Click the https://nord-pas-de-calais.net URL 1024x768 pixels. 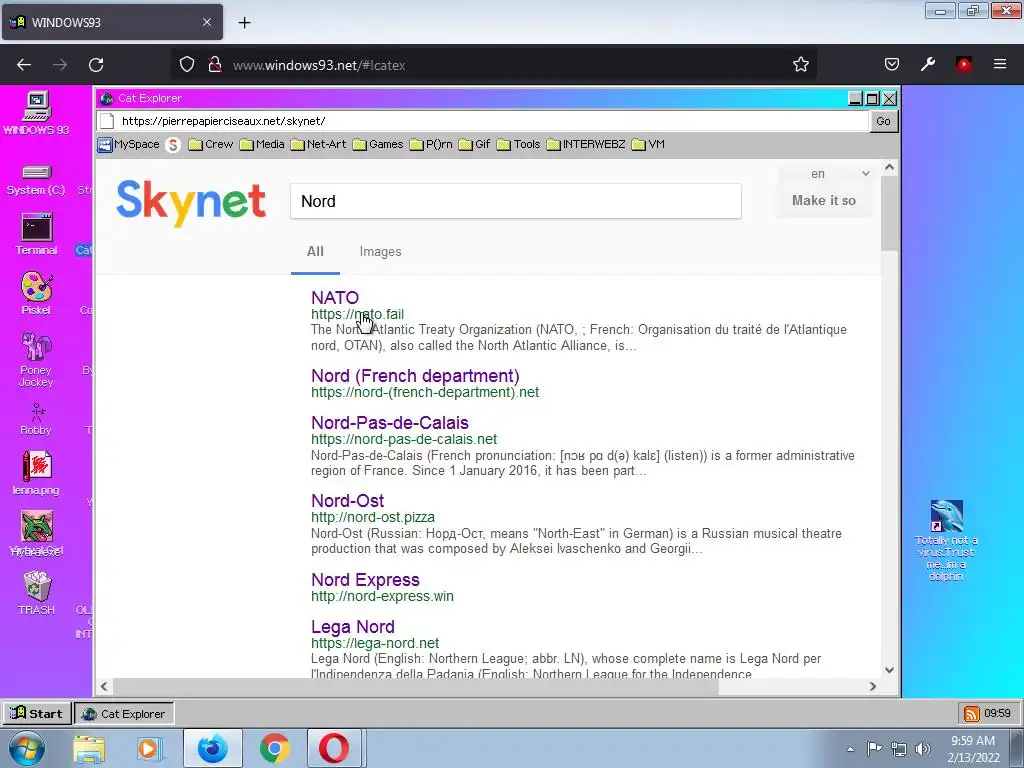click(404, 440)
